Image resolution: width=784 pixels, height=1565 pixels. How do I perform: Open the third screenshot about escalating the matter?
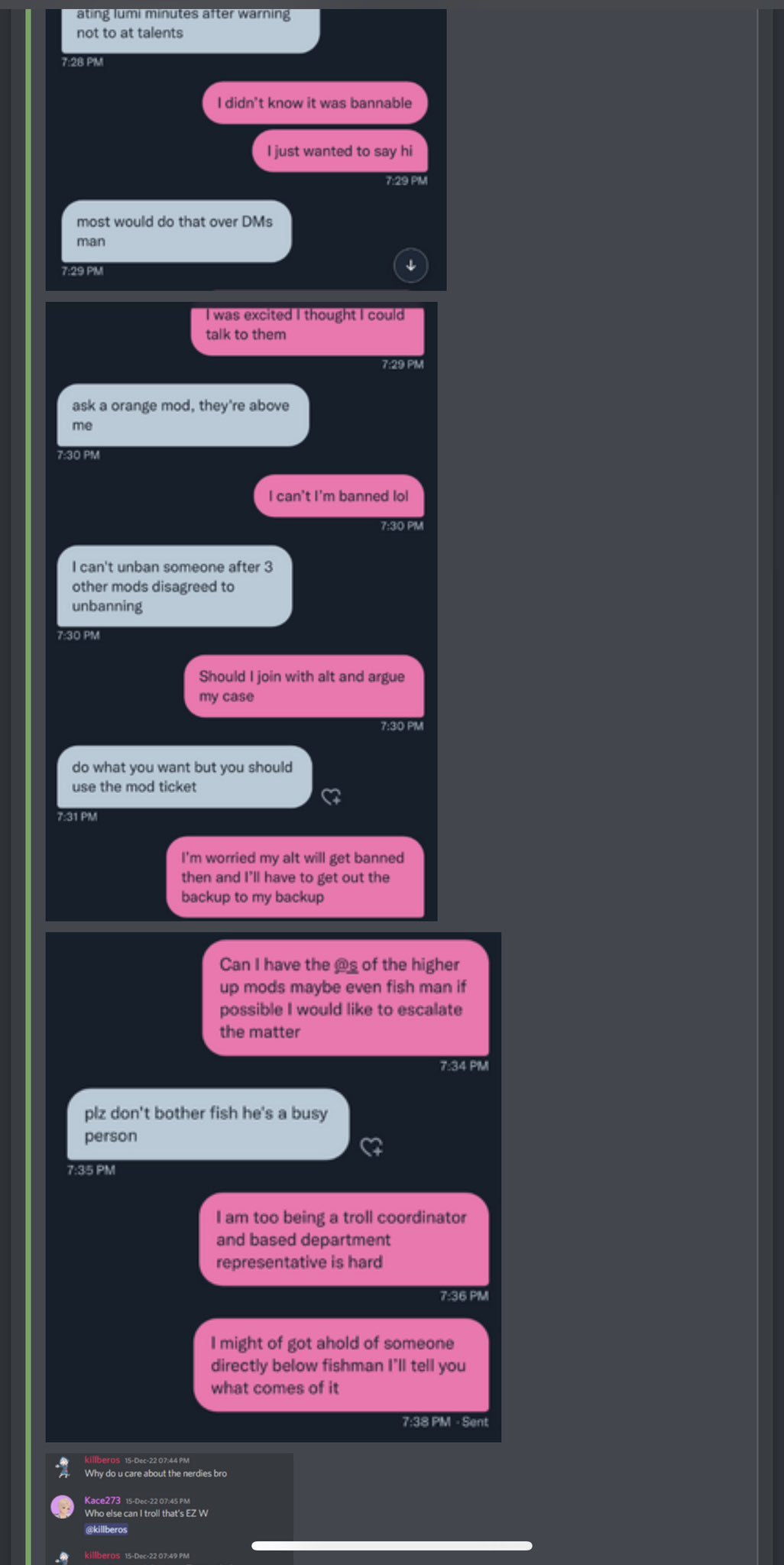click(x=273, y=1187)
